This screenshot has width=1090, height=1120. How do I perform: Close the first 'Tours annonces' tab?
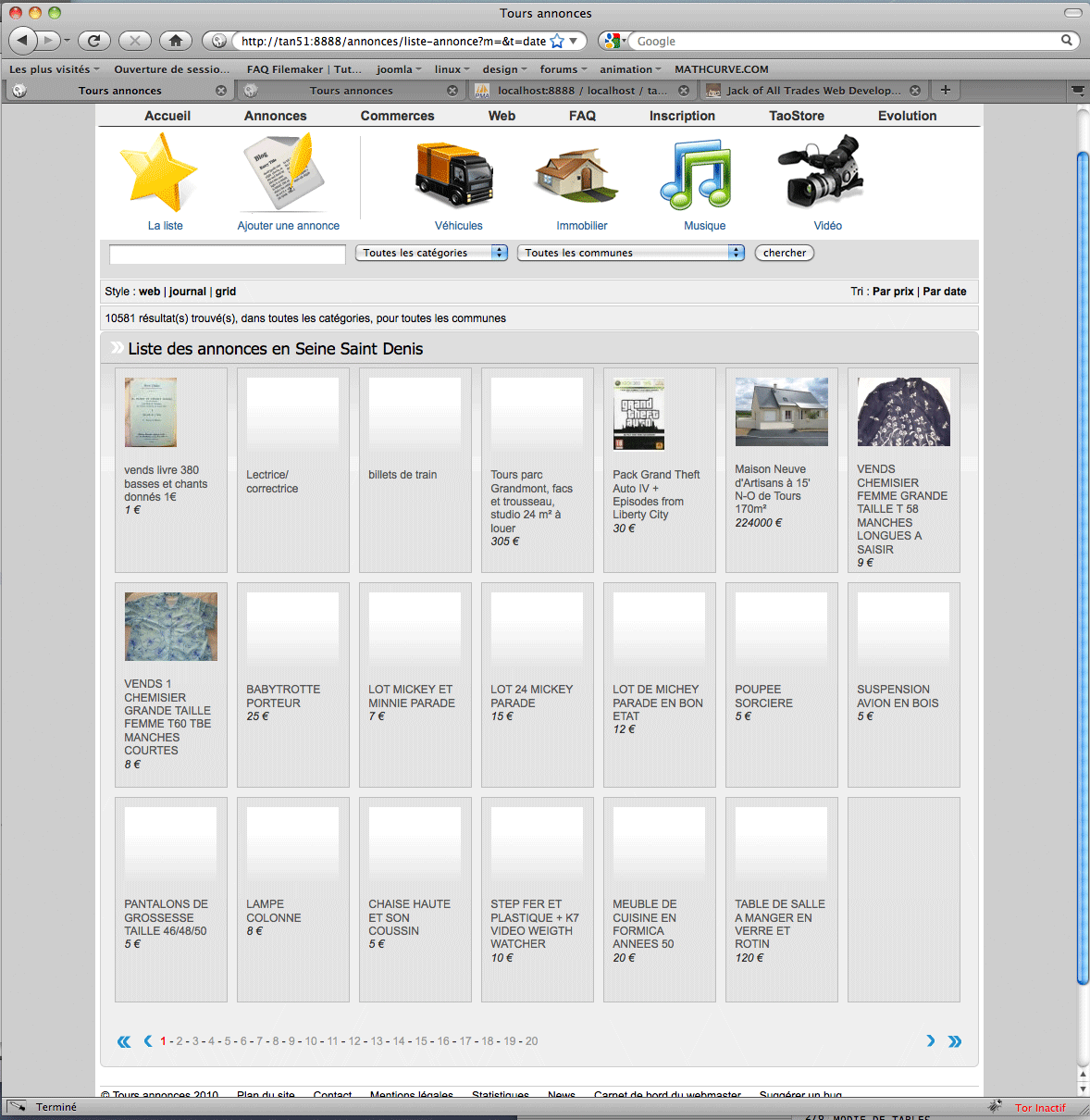(221, 91)
